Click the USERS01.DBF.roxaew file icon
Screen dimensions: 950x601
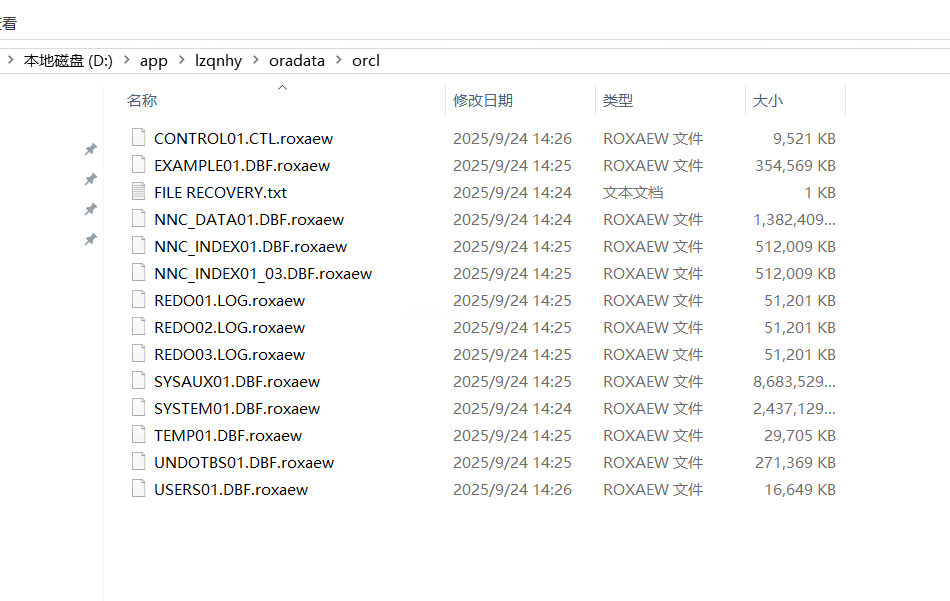138,489
